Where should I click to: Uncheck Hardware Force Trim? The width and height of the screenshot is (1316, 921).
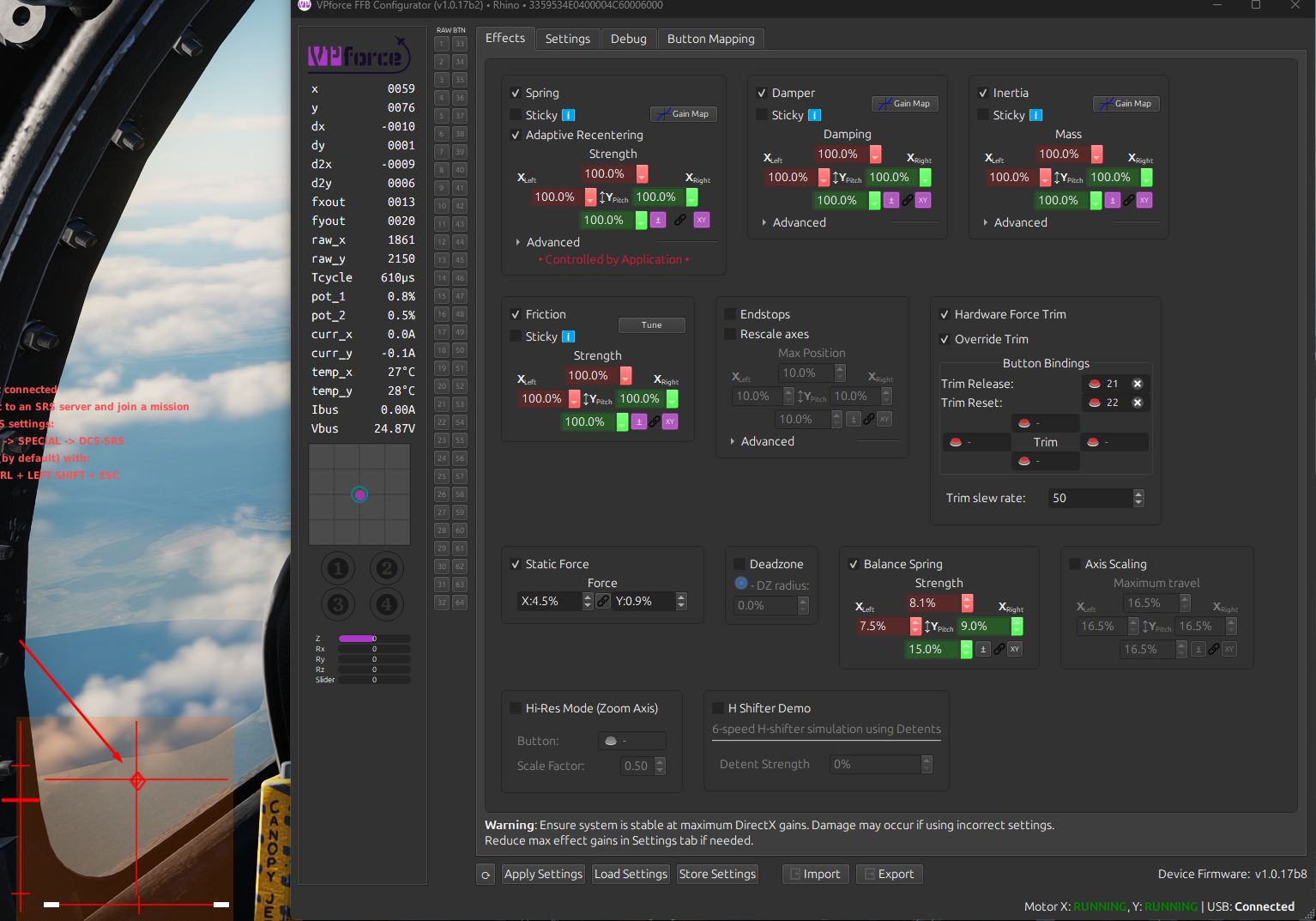pos(945,314)
